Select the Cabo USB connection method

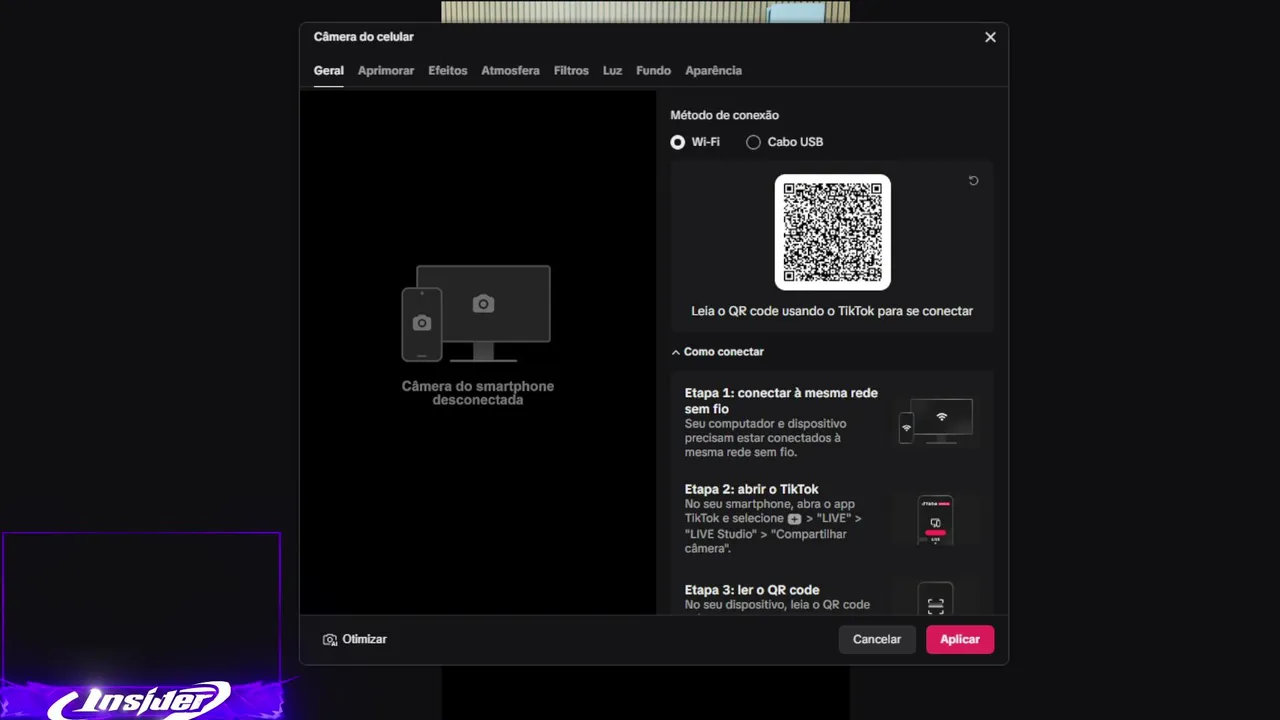(x=785, y=142)
